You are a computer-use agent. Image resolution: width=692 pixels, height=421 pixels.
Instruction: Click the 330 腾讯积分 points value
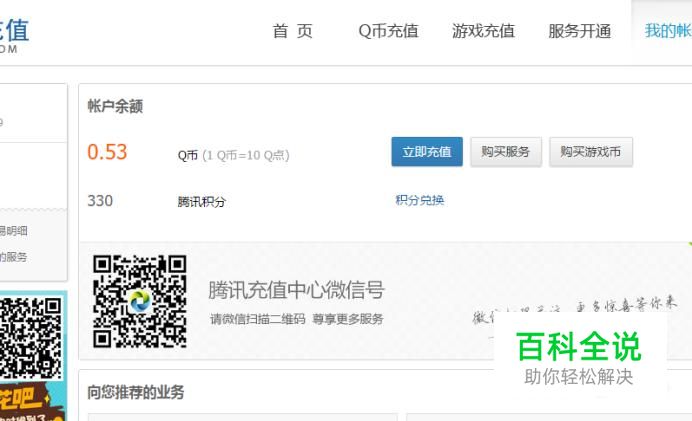tap(100, 201)
